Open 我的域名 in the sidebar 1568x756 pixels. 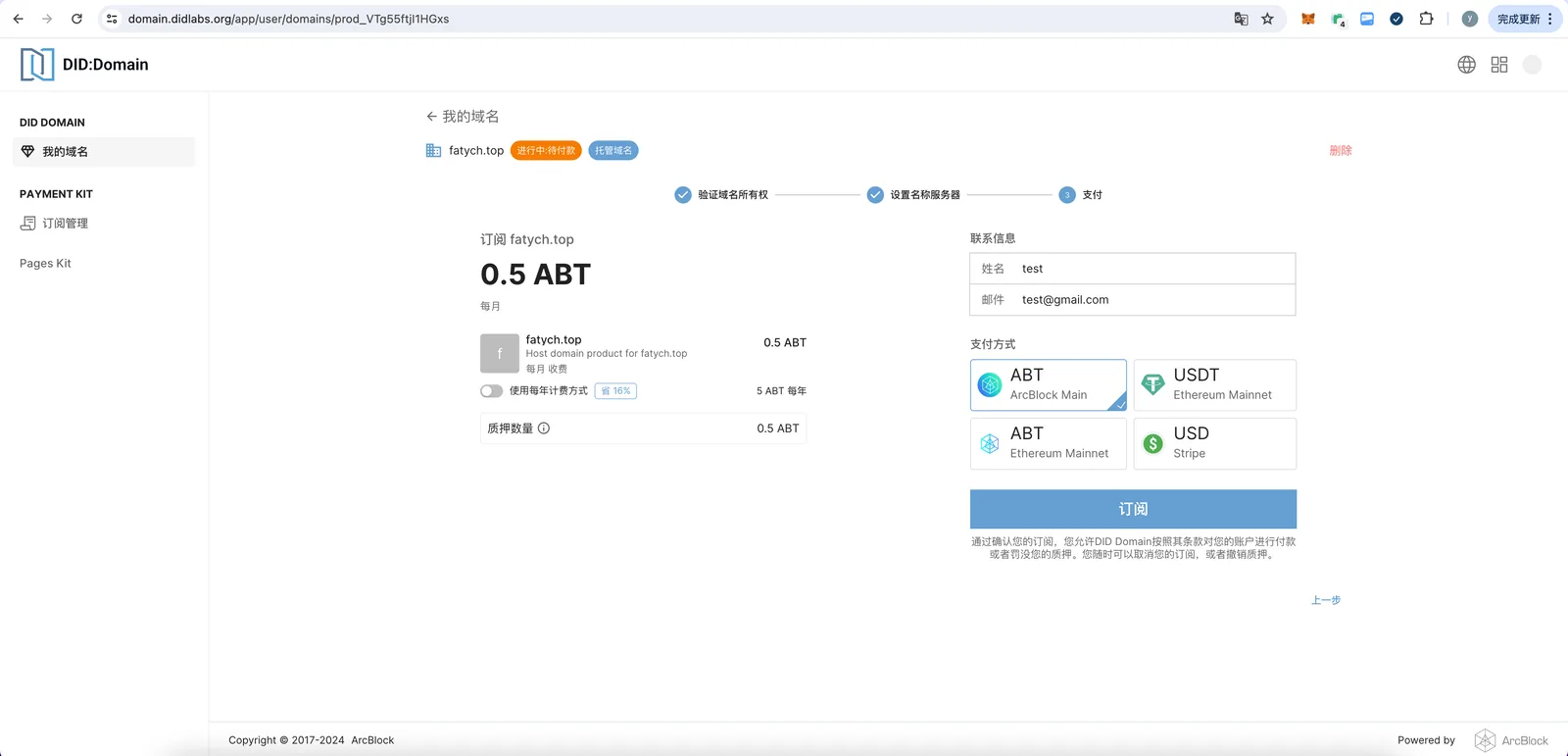click(104, 152)
